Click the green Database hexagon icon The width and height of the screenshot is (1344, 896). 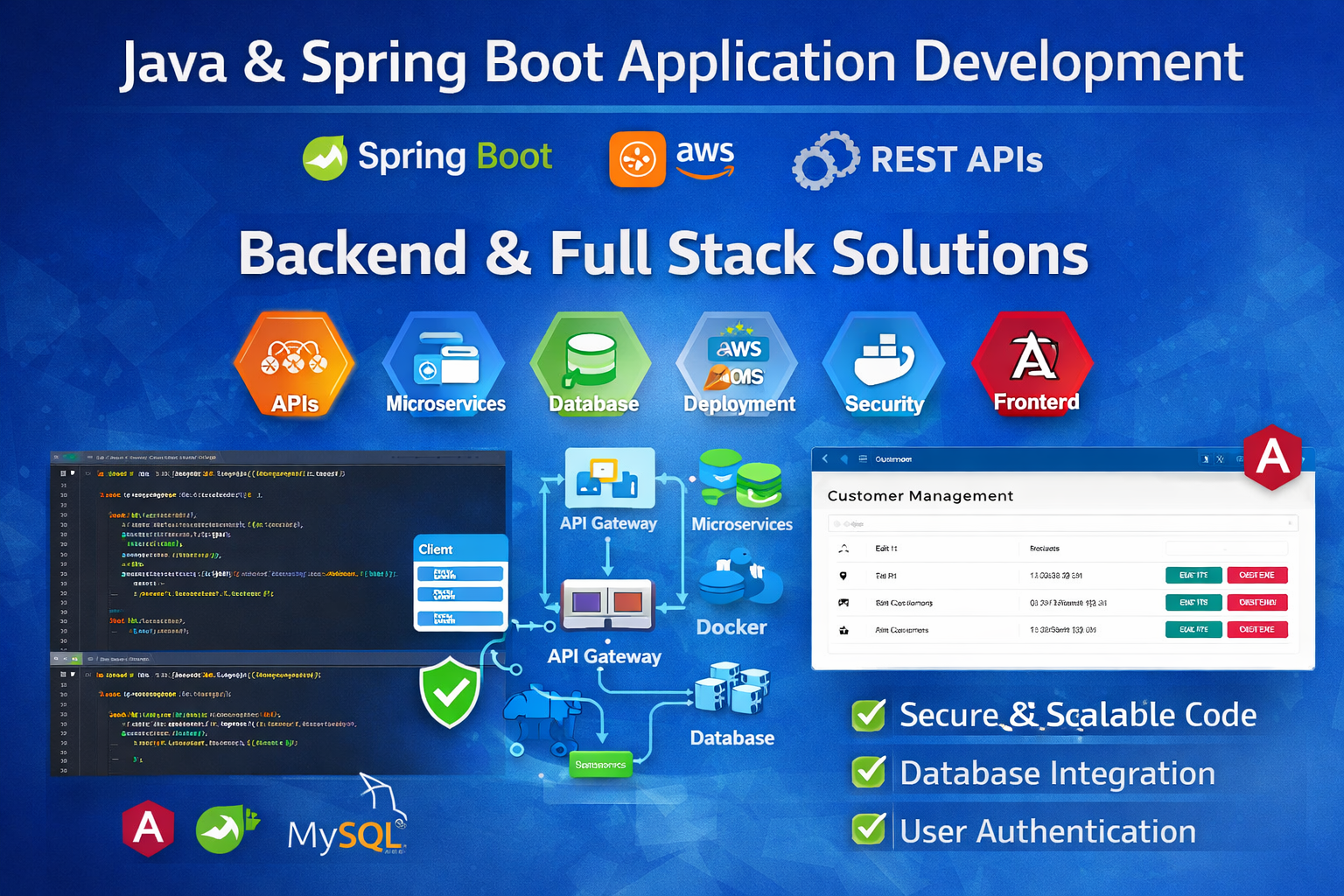point(591,364)
